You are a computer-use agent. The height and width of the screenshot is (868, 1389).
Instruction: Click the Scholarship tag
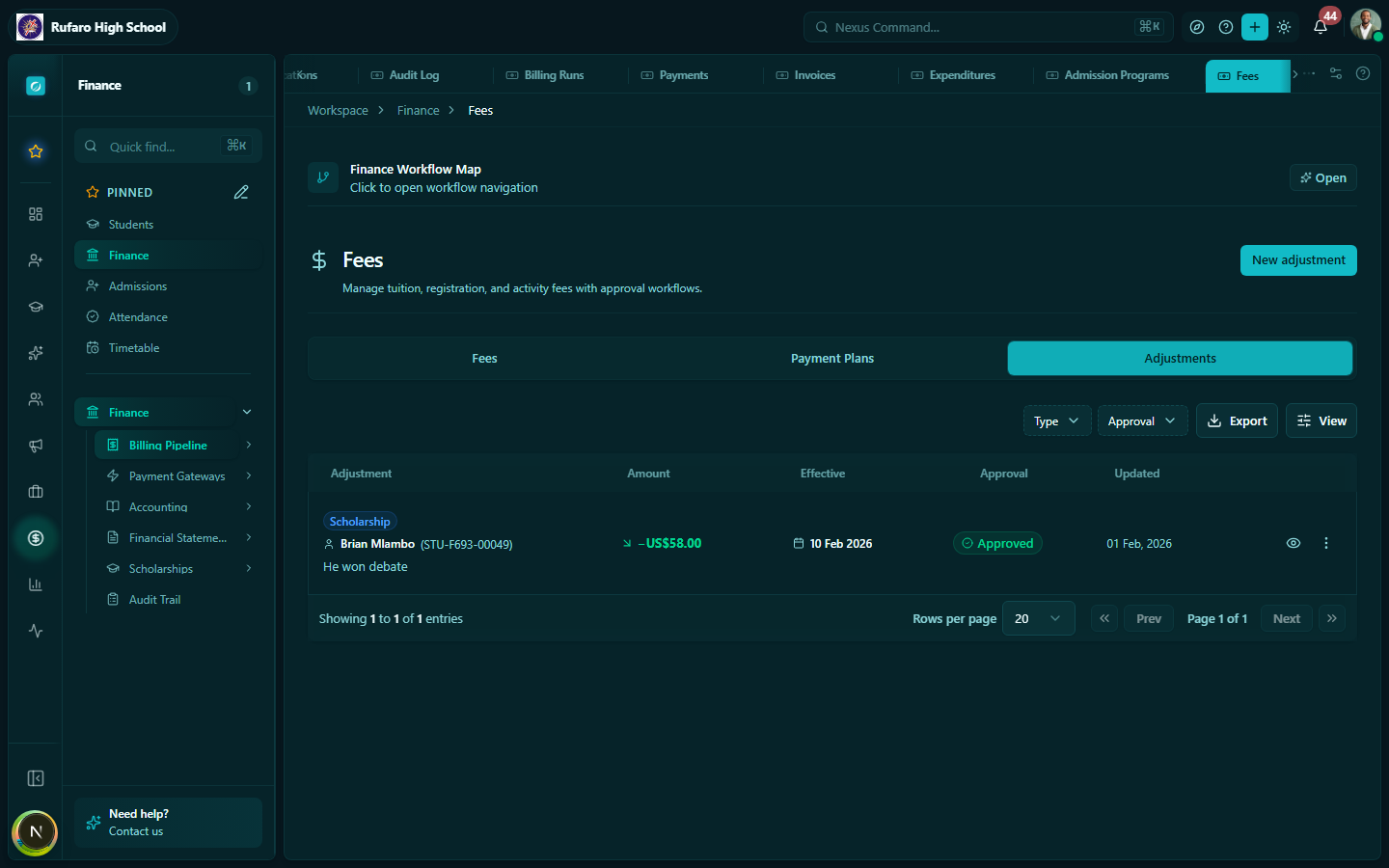pos(360,522)
